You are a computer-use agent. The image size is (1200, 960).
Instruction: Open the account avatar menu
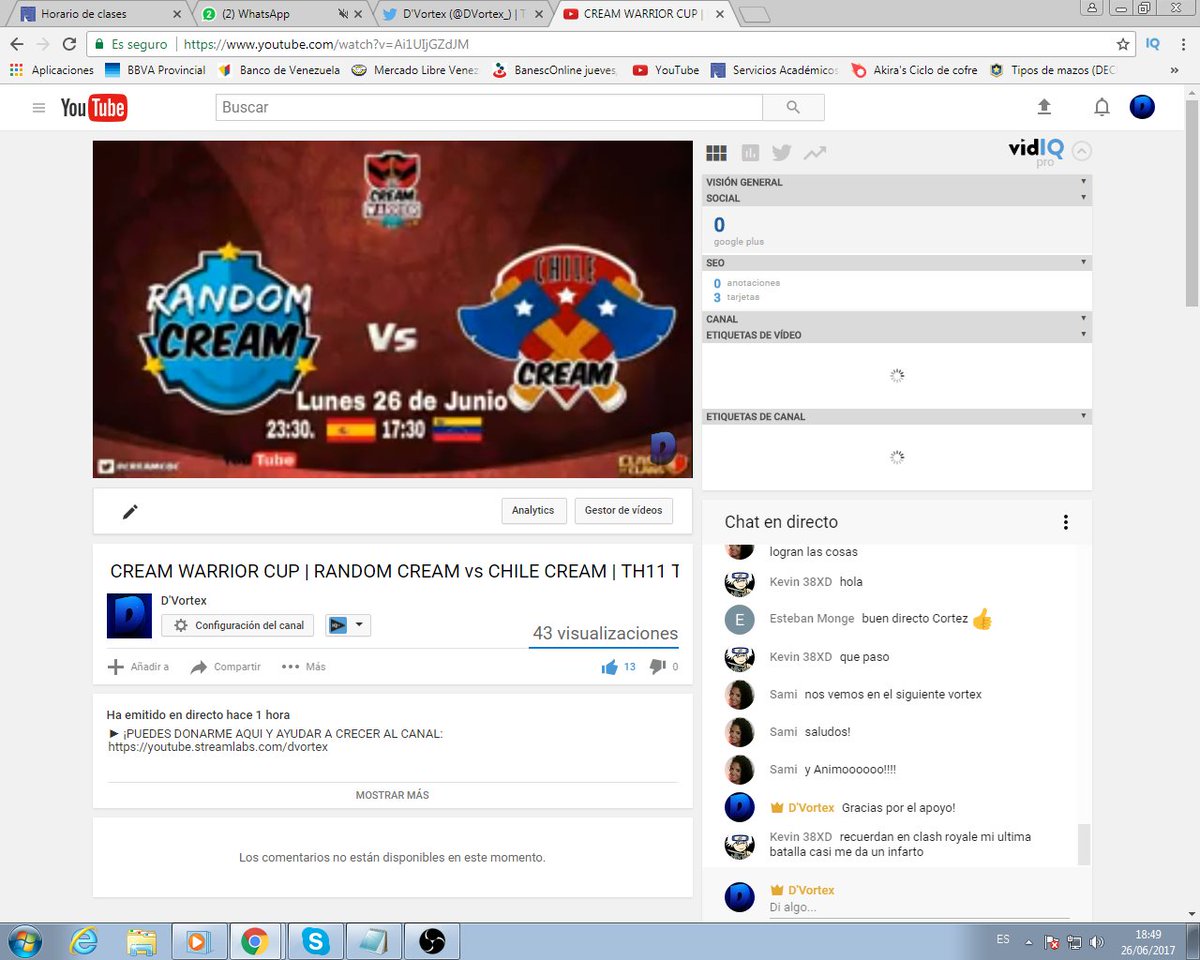[x=1142, y=107]
